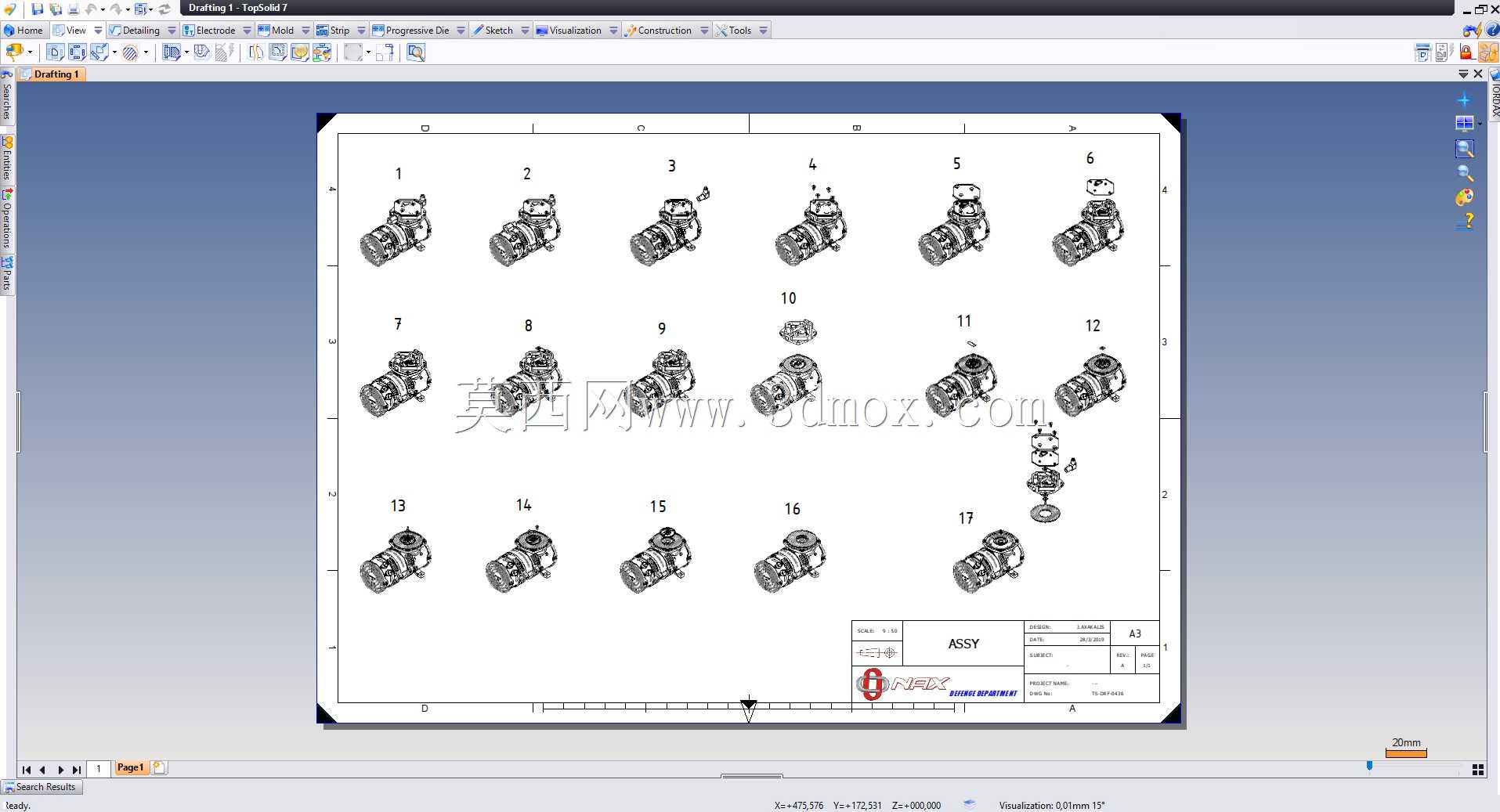Click the yellow Draft Shading view icon

pos(299,52)
